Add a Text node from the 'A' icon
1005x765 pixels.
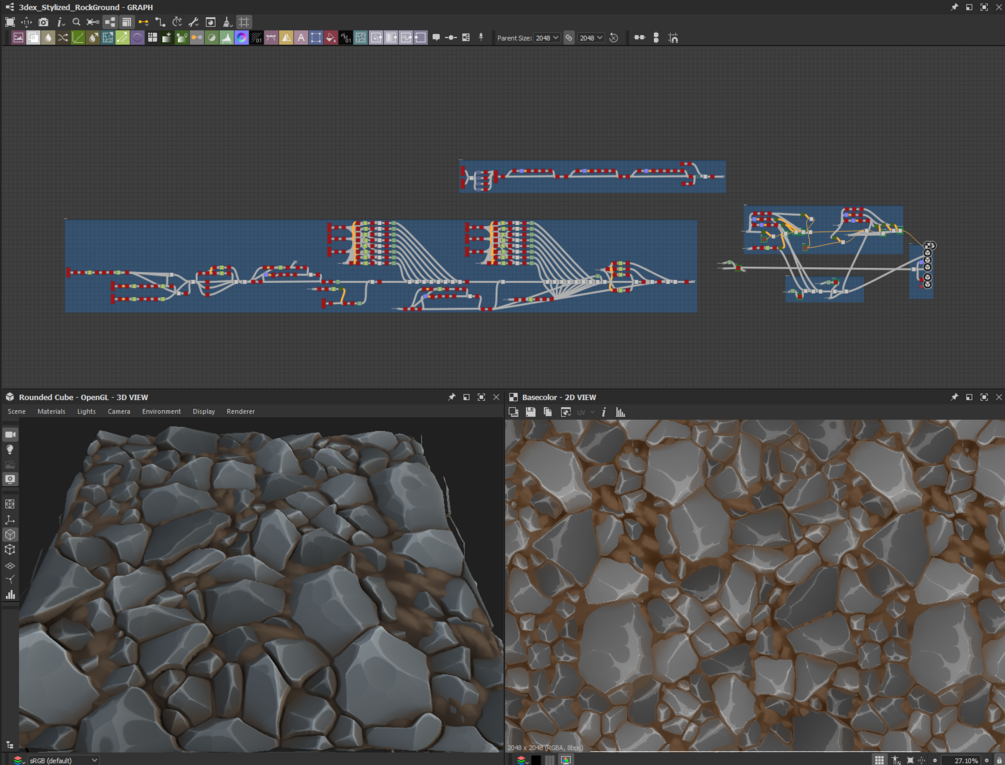[301, 38]
